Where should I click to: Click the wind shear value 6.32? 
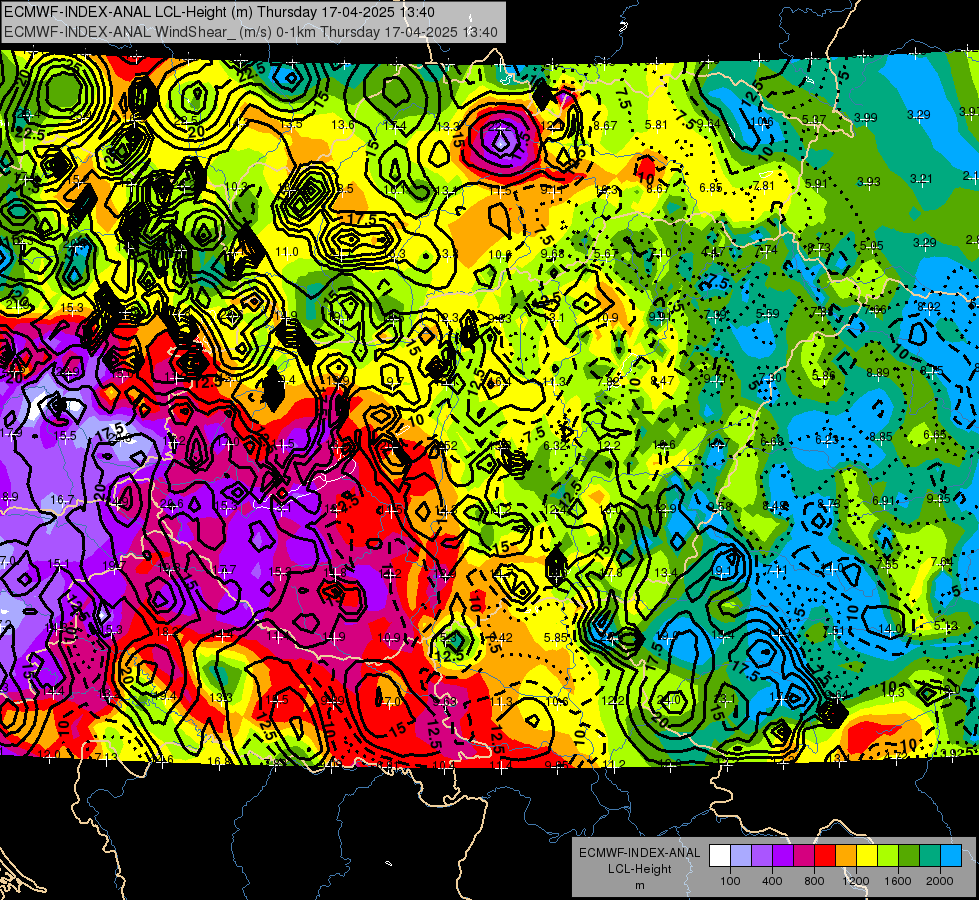pyautogui.click(x=554, y=445)
